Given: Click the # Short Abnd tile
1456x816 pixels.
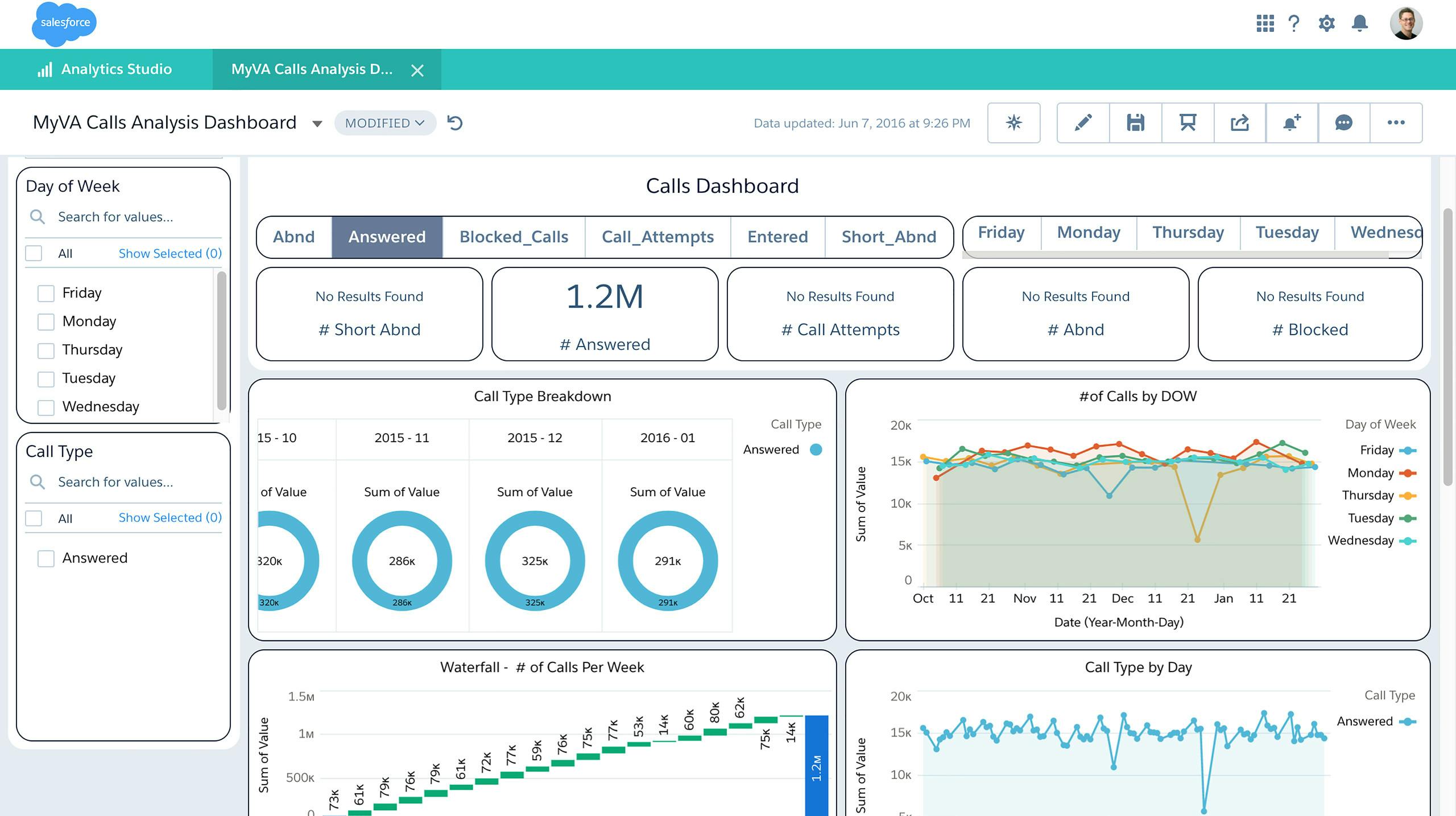Looking at the screenshot, I should [370, 314].
